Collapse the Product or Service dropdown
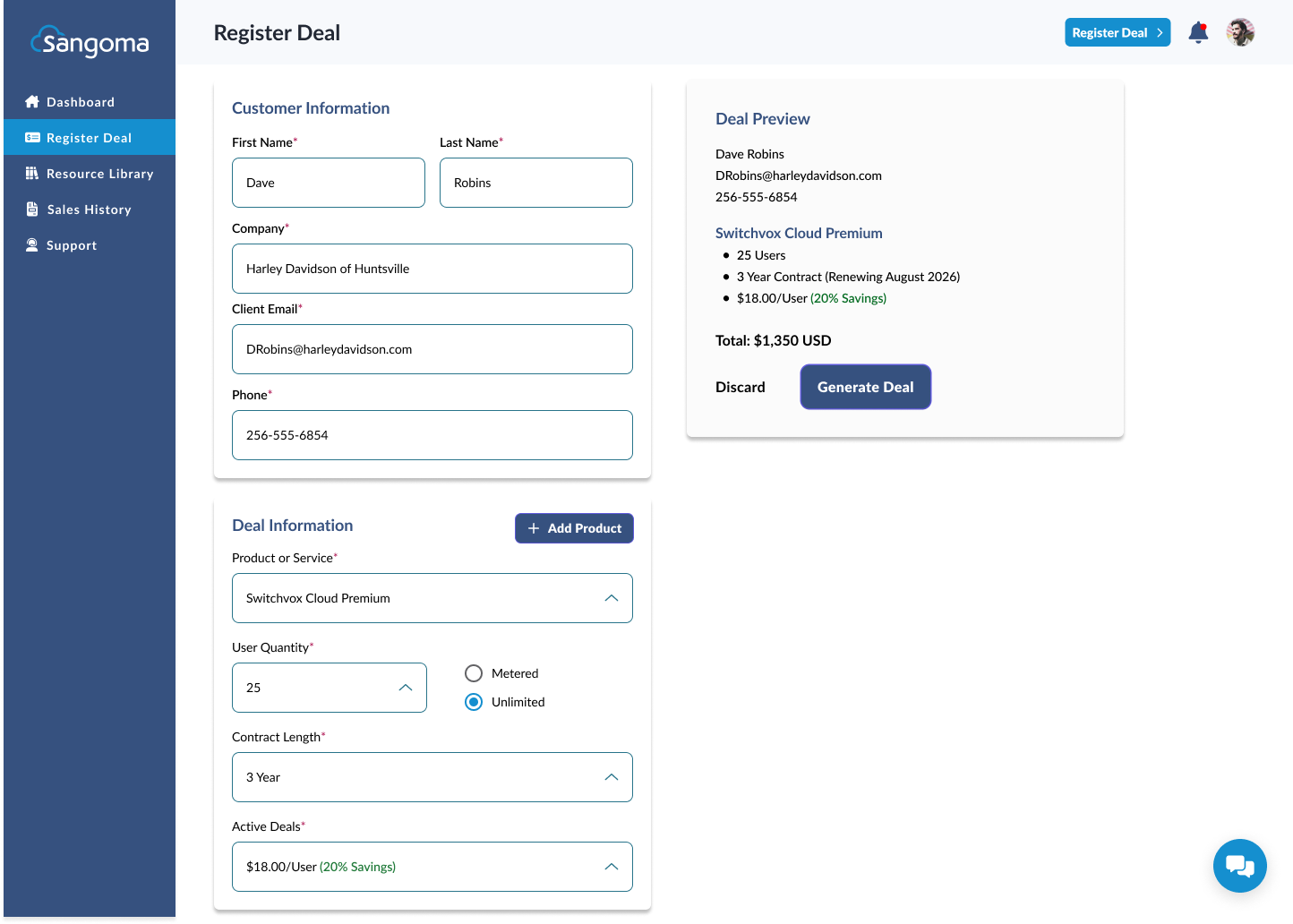The height and width of the screenshot is (924, 1293). point(612,597)
